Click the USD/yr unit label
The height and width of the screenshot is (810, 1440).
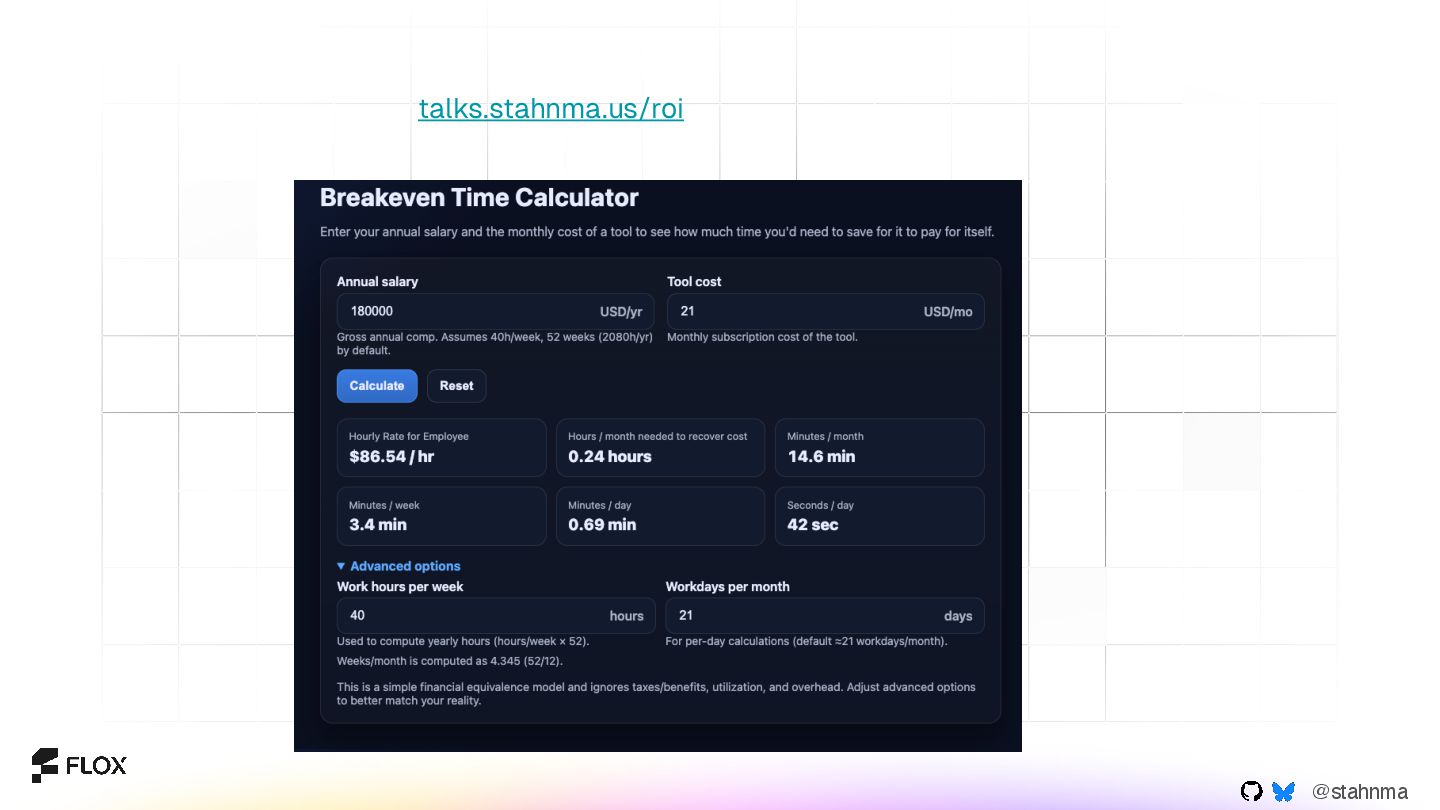pyautogui.click(x=621, y=312)
